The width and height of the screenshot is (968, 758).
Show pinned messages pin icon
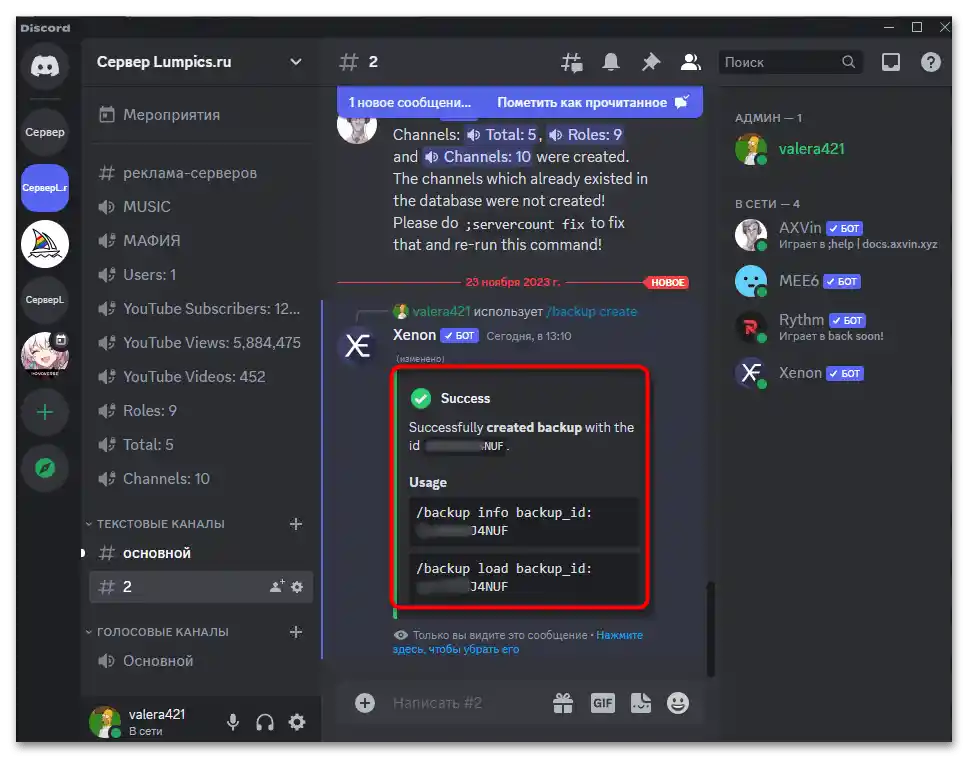[651, 62]
